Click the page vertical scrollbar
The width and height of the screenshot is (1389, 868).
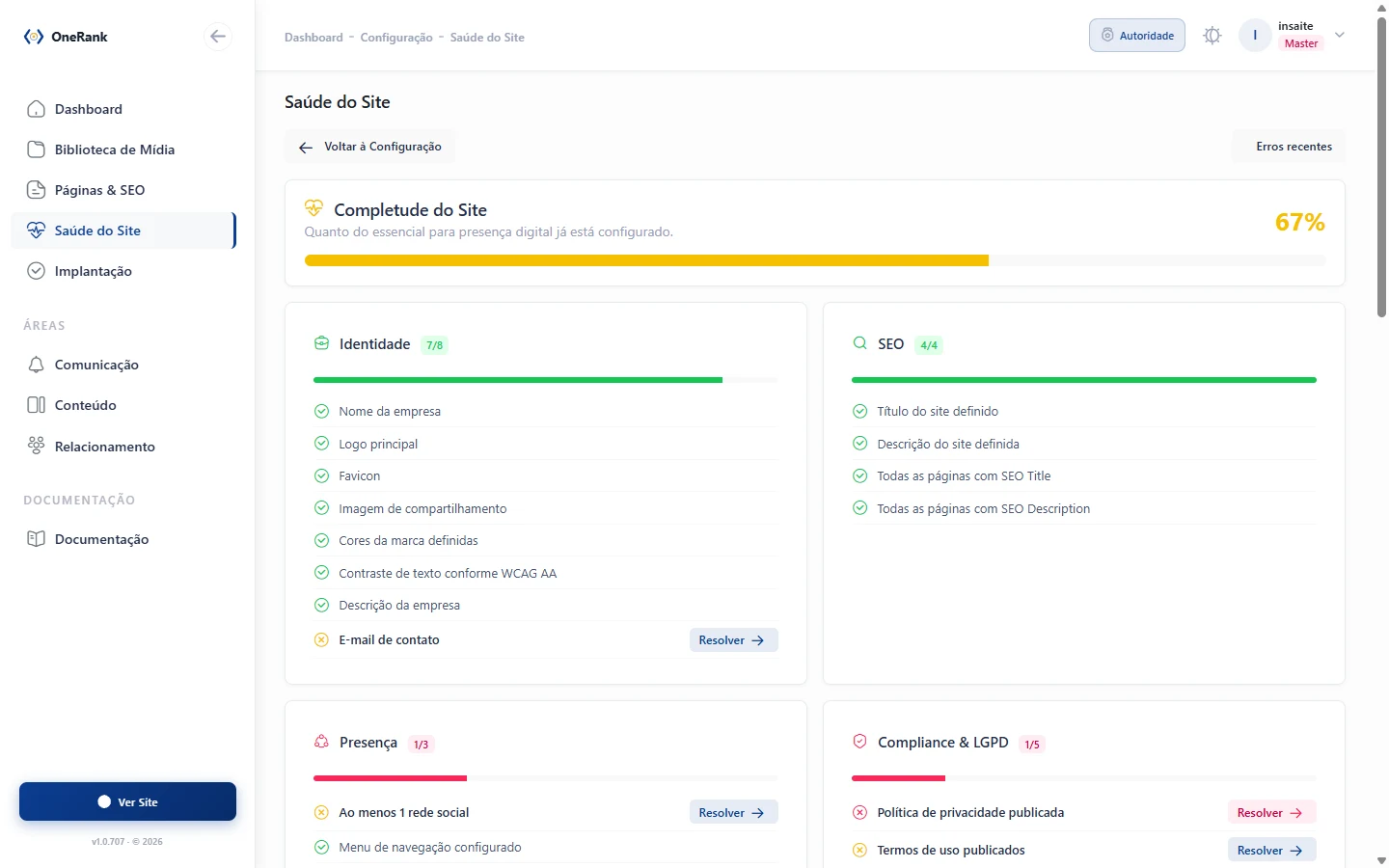point(1381,167)
